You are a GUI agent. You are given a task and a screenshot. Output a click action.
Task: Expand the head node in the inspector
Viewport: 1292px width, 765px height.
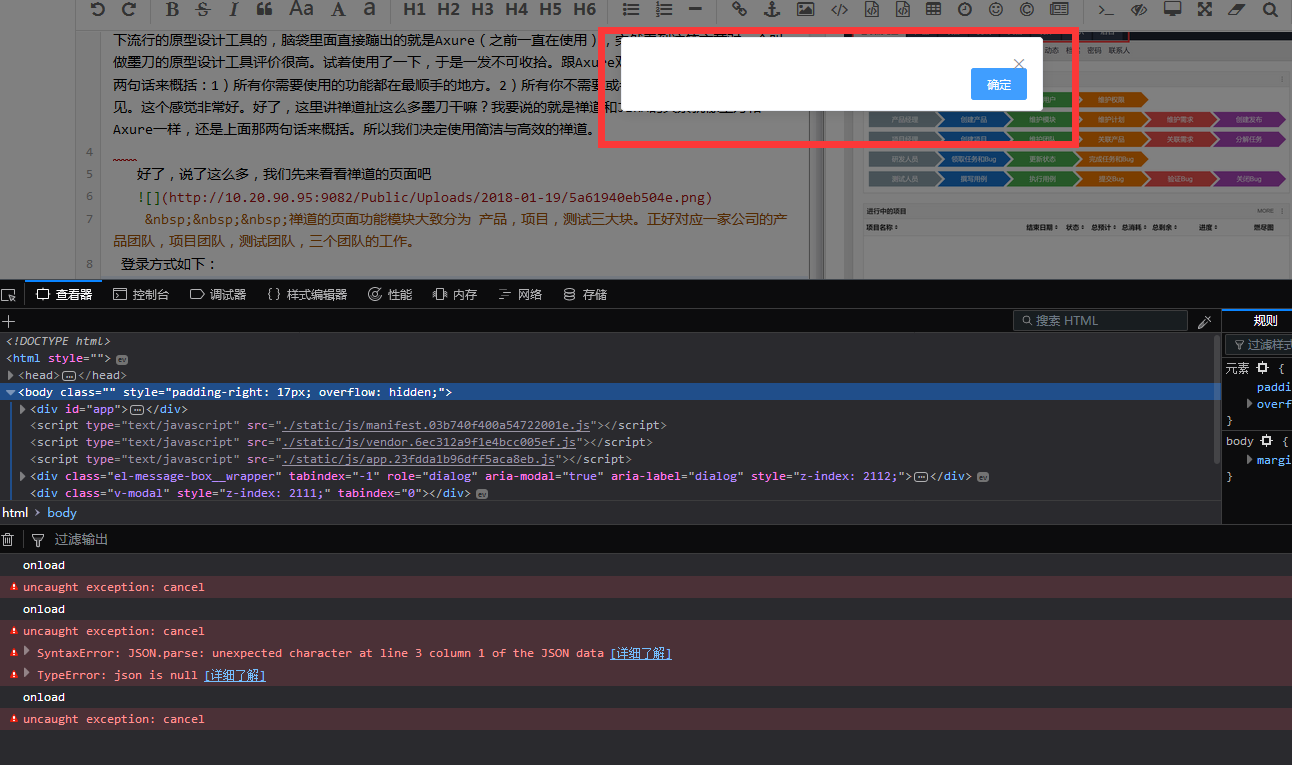coord(11,375)
